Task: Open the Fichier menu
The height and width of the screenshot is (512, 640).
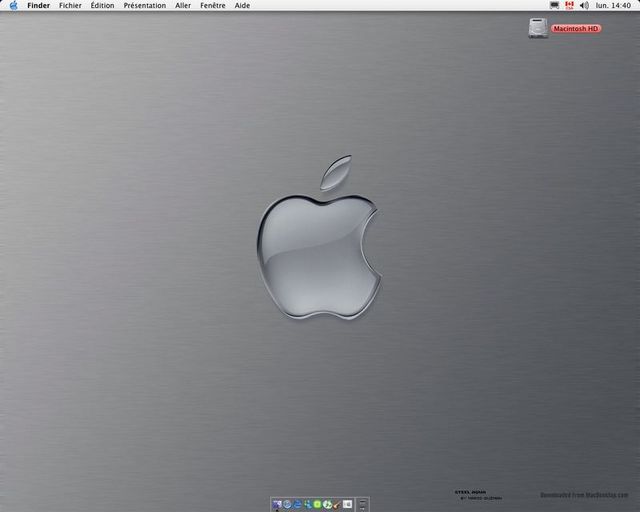Action: (x=70, y=5)
